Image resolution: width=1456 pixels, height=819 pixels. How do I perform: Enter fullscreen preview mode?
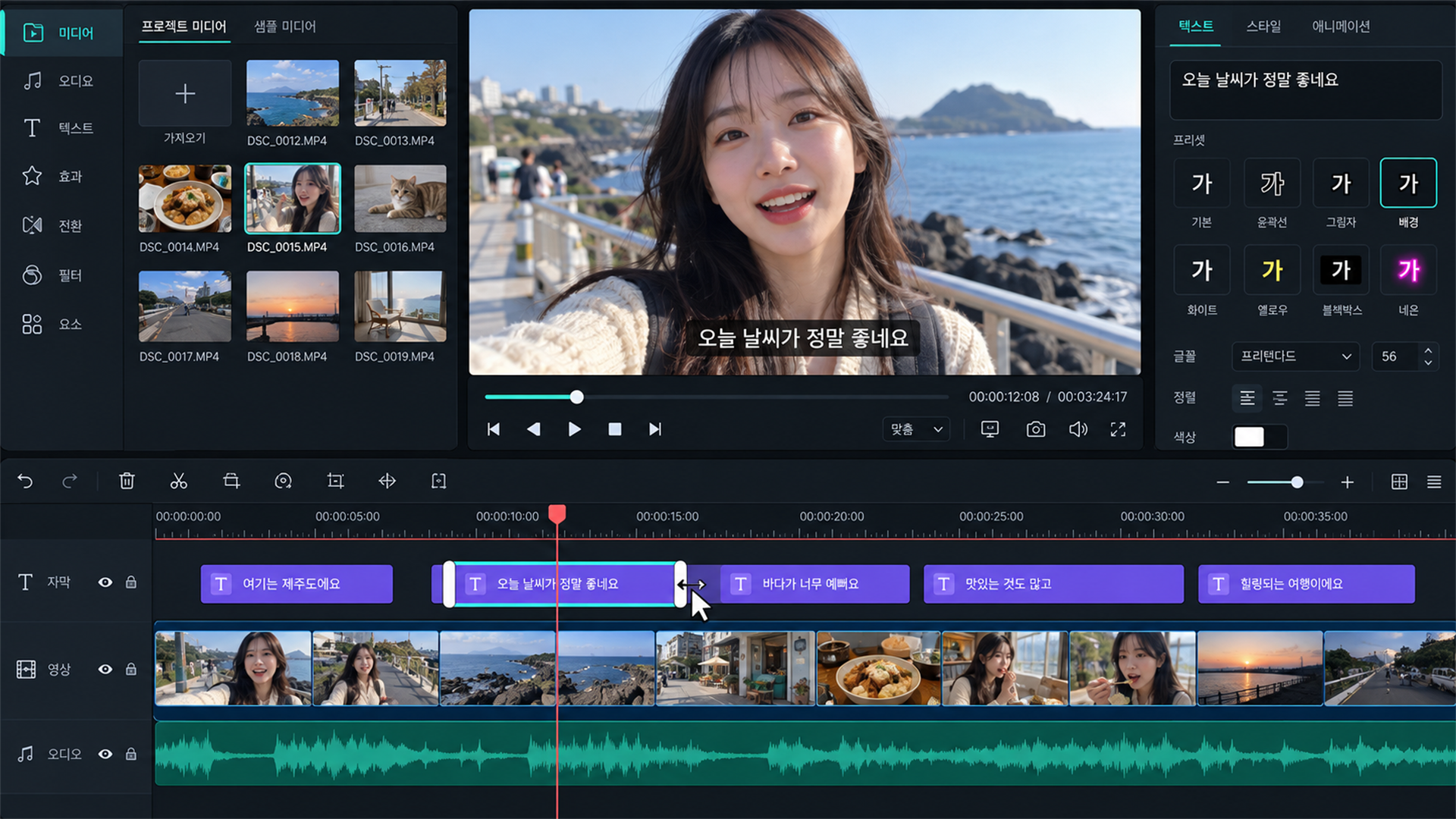click(1118, 429)
